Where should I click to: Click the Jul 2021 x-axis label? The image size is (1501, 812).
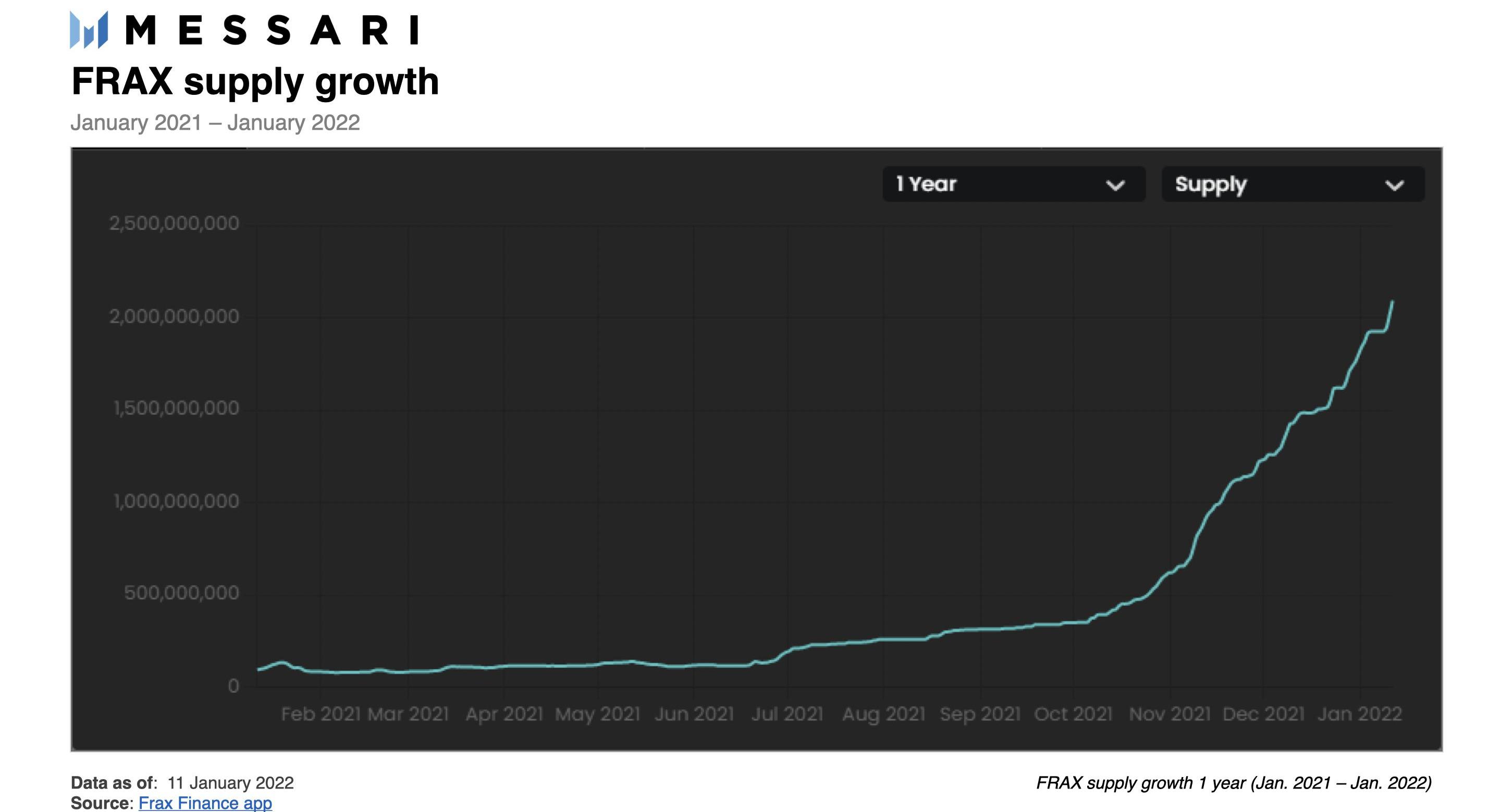pos(787,714)
